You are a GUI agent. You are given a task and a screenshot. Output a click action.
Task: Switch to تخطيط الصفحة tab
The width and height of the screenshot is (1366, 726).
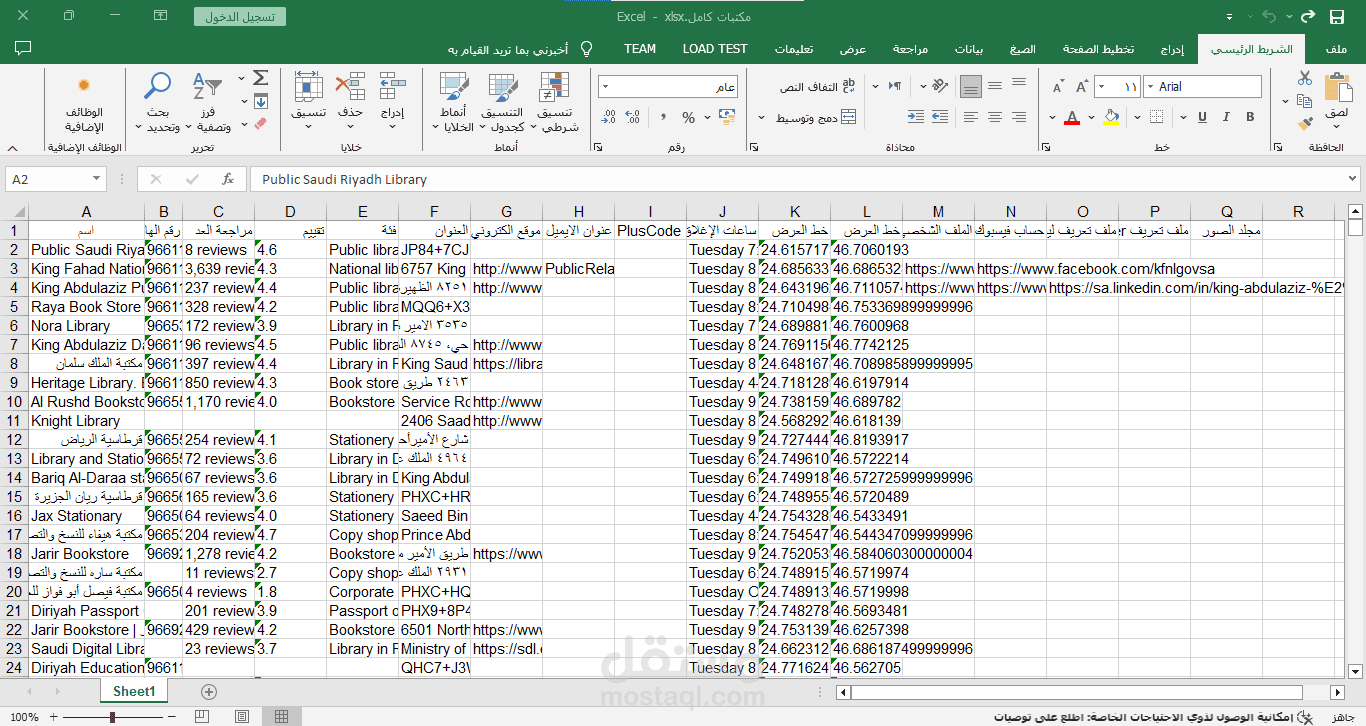point(1098,49)
